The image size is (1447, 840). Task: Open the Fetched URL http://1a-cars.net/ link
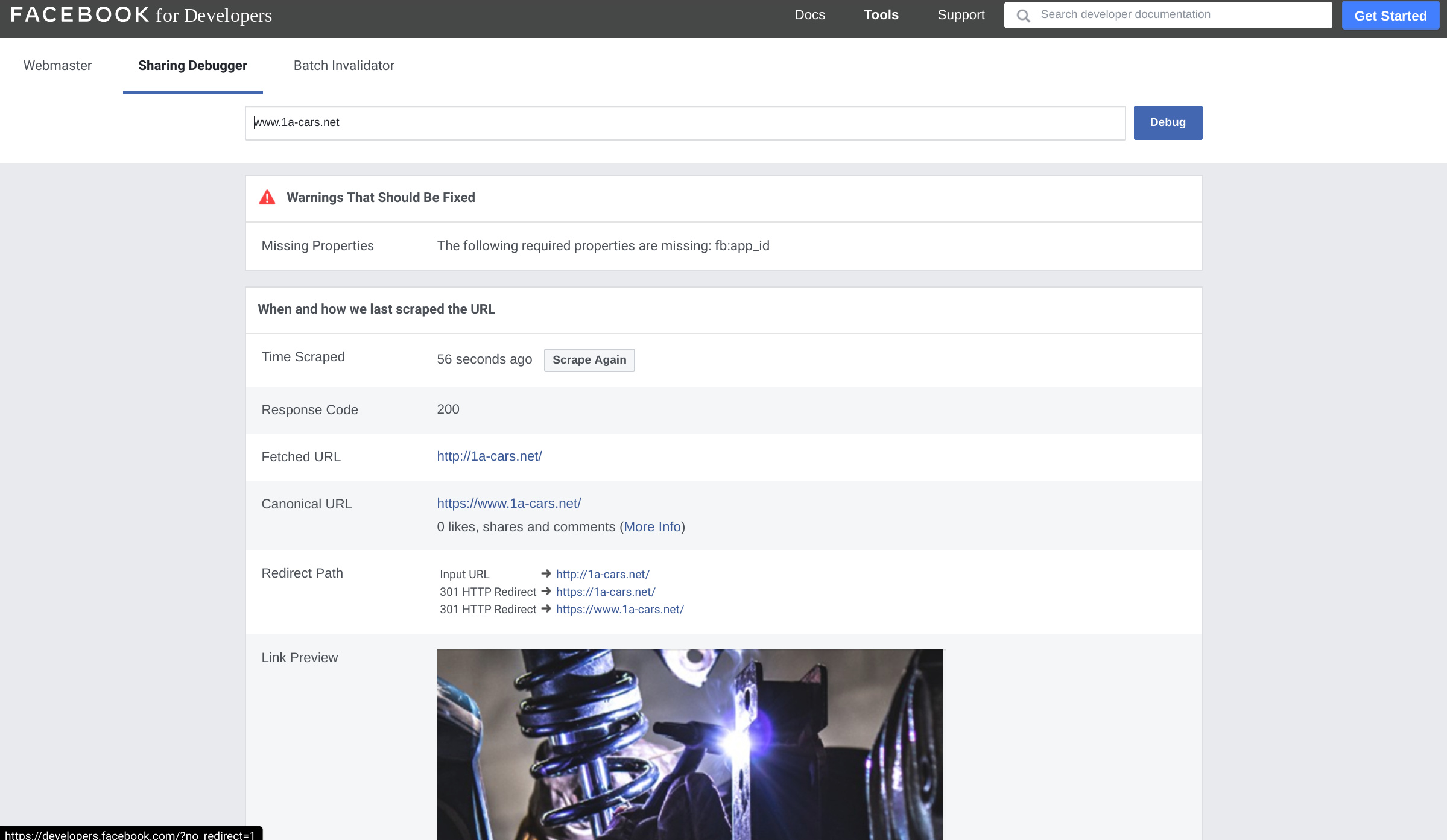489,456
